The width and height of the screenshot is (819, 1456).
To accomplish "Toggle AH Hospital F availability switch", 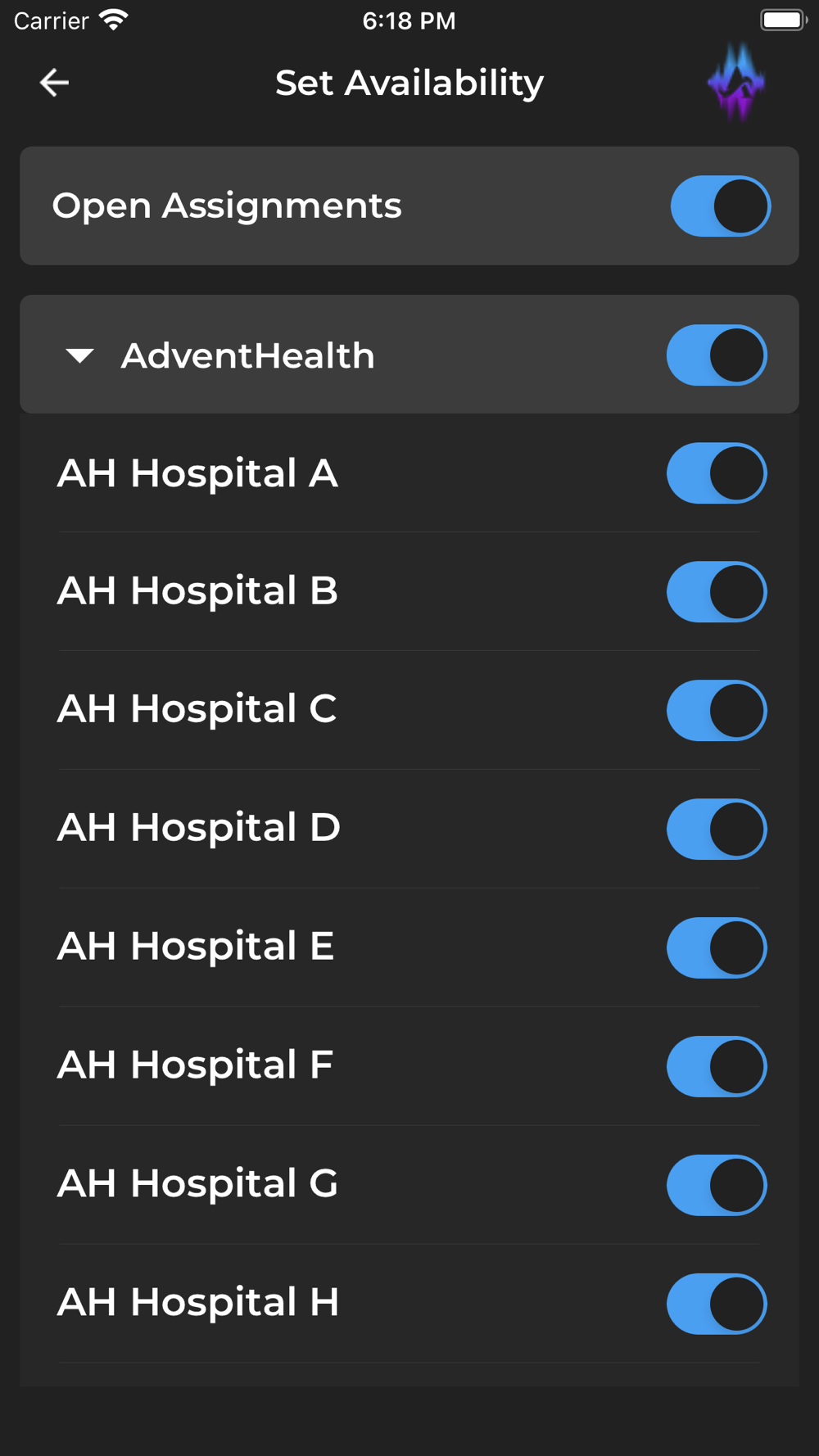I will pyautogui.click(x=717, y=1066).
